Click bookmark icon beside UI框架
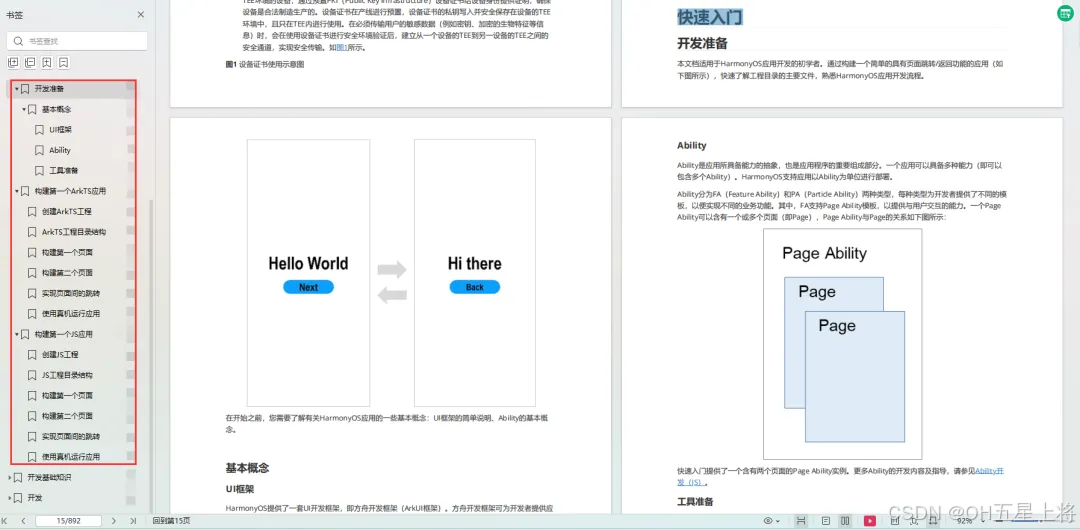The width and height of the screenshot is (1080, 530). coord(39,130)
